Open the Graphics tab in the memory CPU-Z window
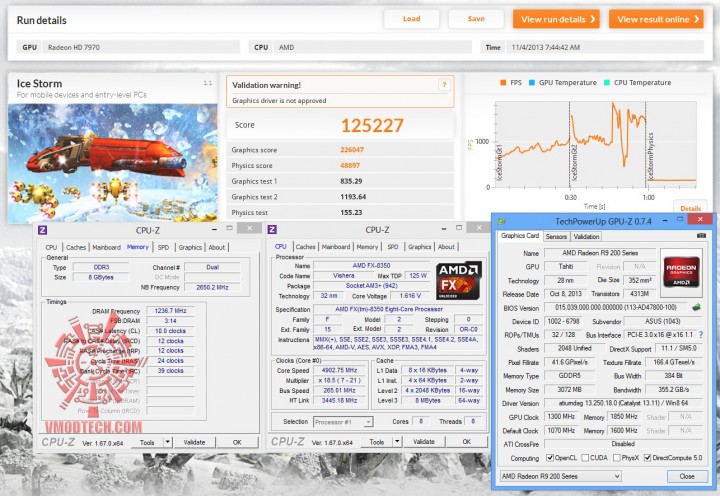 click(x=191, y=247)
